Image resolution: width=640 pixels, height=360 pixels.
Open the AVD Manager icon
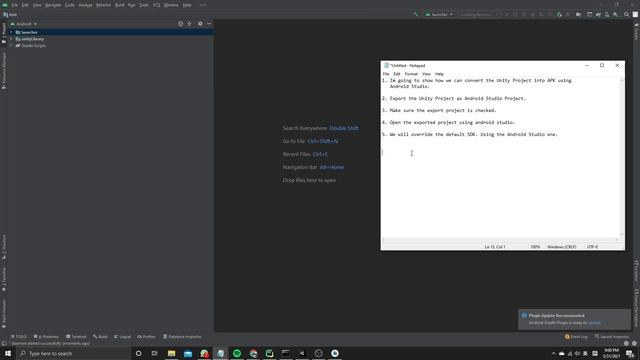(607, 14)
